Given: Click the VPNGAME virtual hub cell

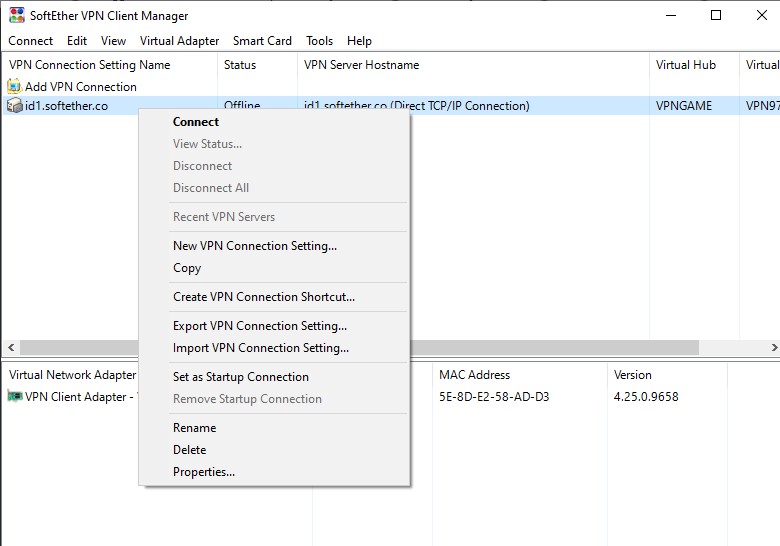Looking at the screenshot, I should tap(683, 106).
